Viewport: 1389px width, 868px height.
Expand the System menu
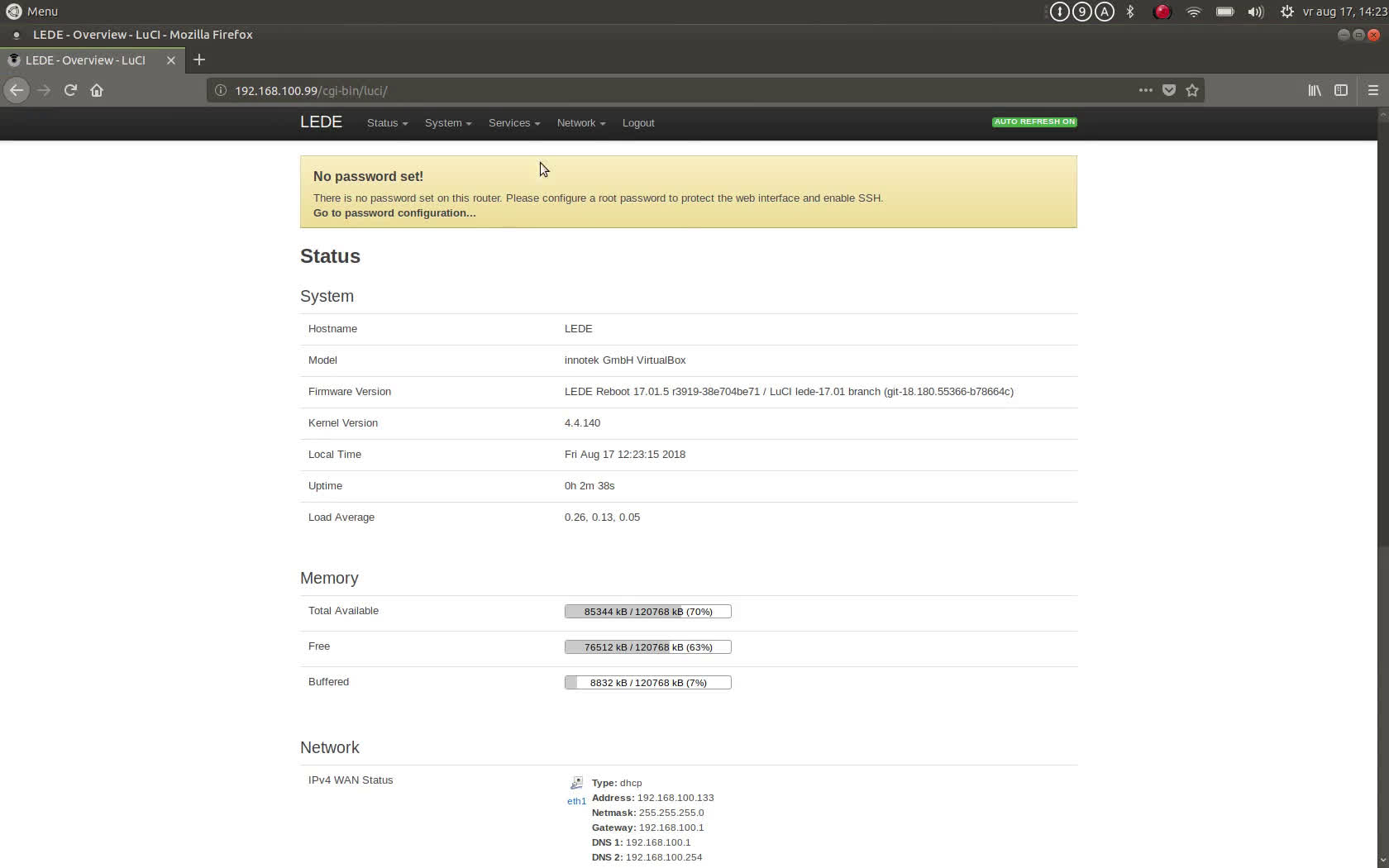tap(447, 122)
